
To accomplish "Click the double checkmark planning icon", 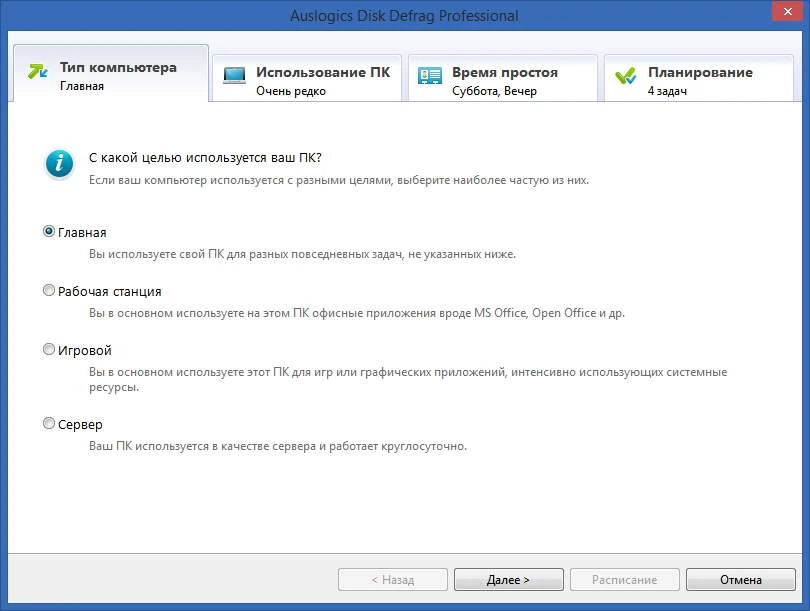I will click(x=626, y=76).
